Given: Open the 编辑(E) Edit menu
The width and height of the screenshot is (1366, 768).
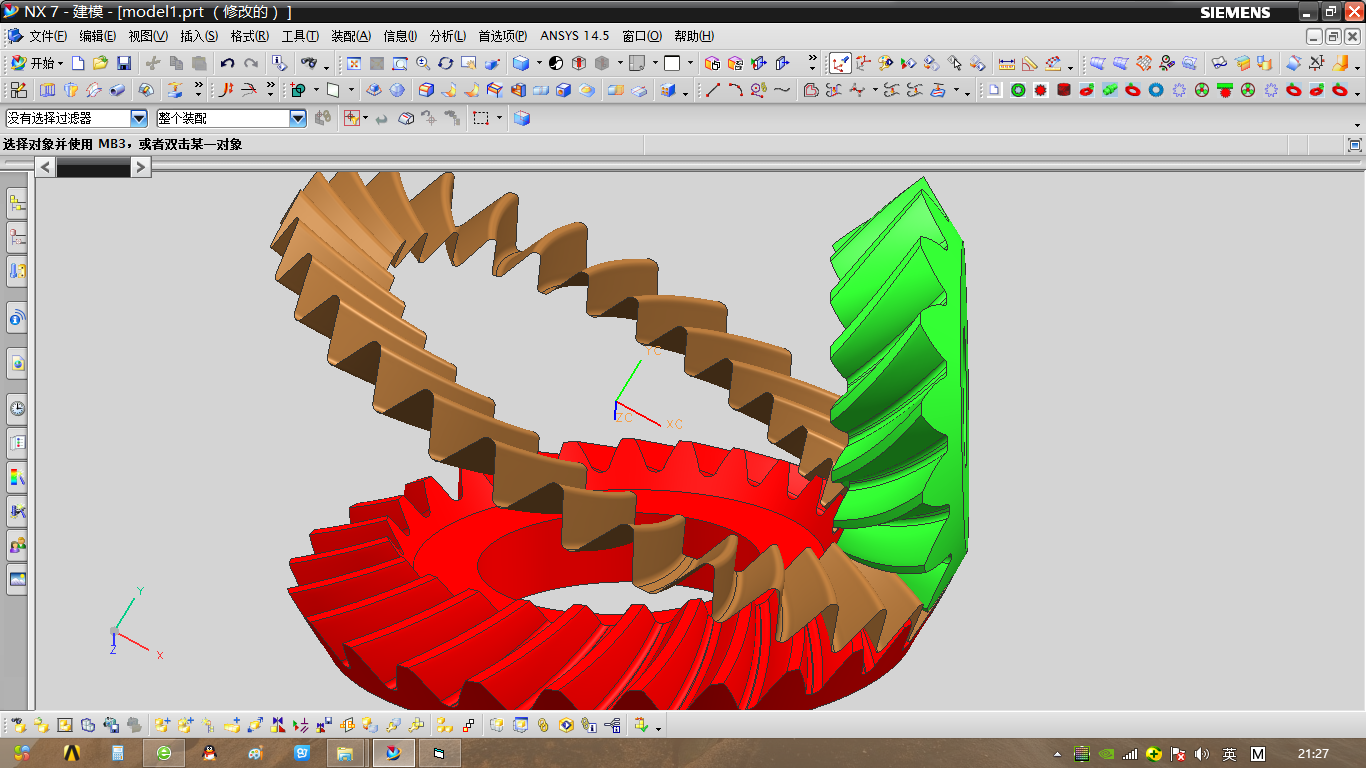Looking at the screenshot, I should (x=98, y=36).
